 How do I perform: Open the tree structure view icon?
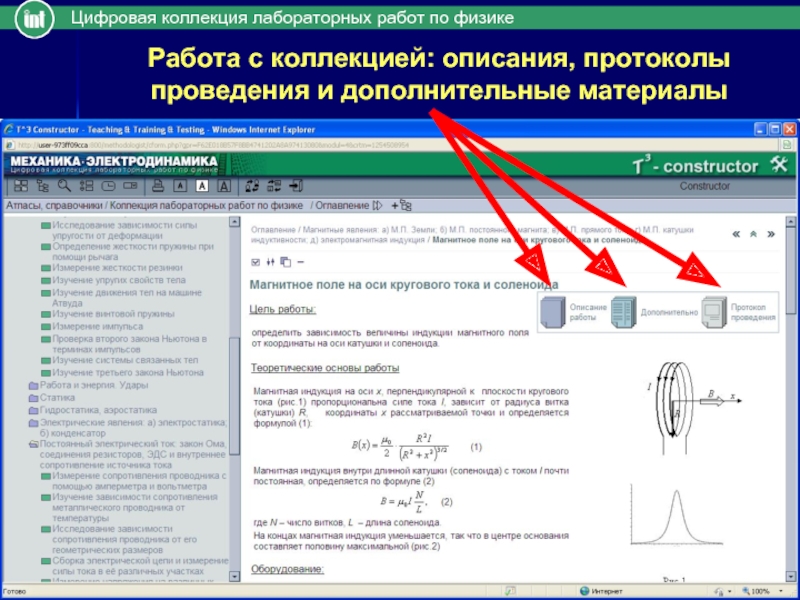click(x=43, y=186)
